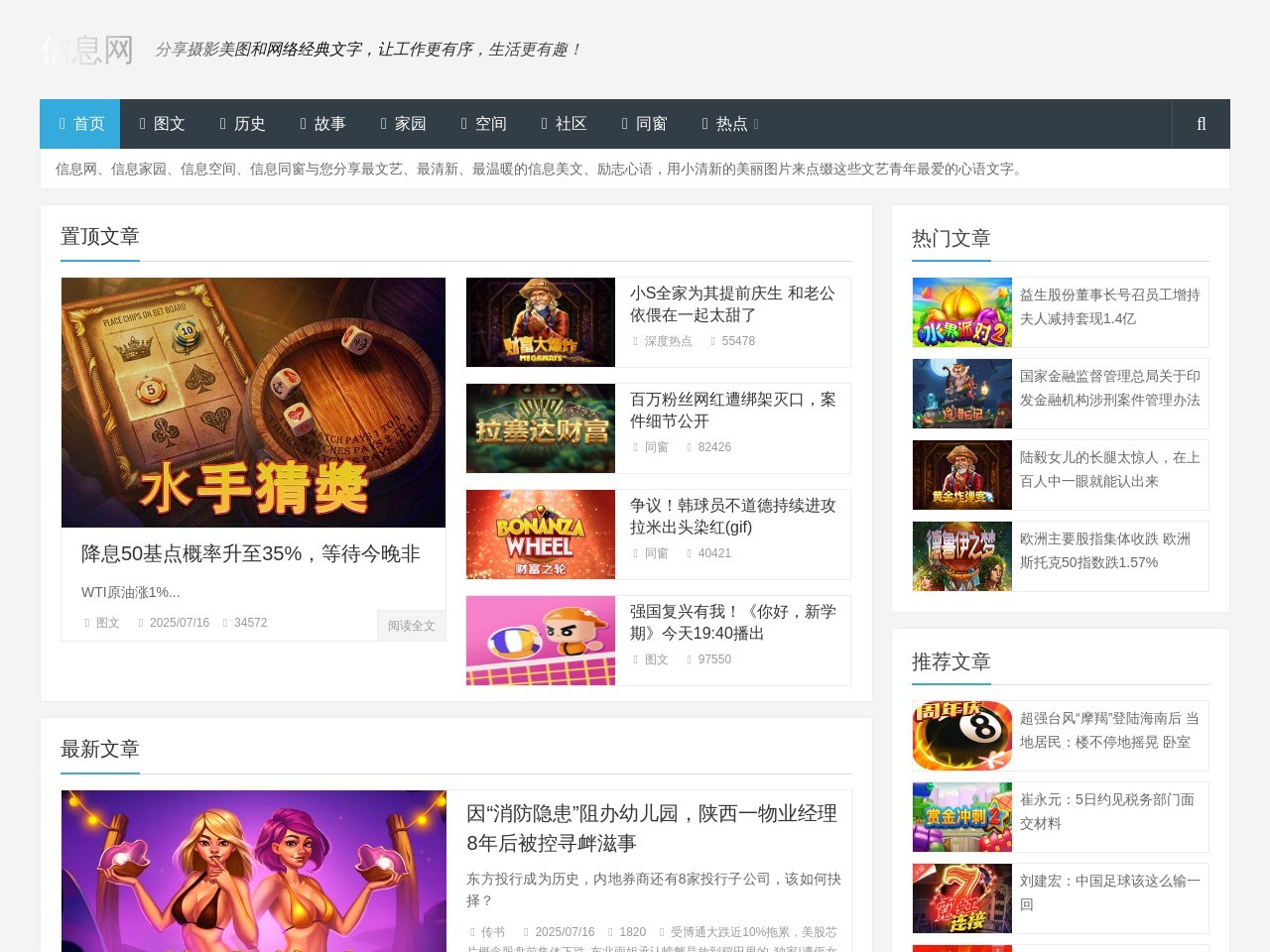Switch to the 家园 section
Image resolution: width=1270 pixels, height=952 pixels.
(405, 124)
